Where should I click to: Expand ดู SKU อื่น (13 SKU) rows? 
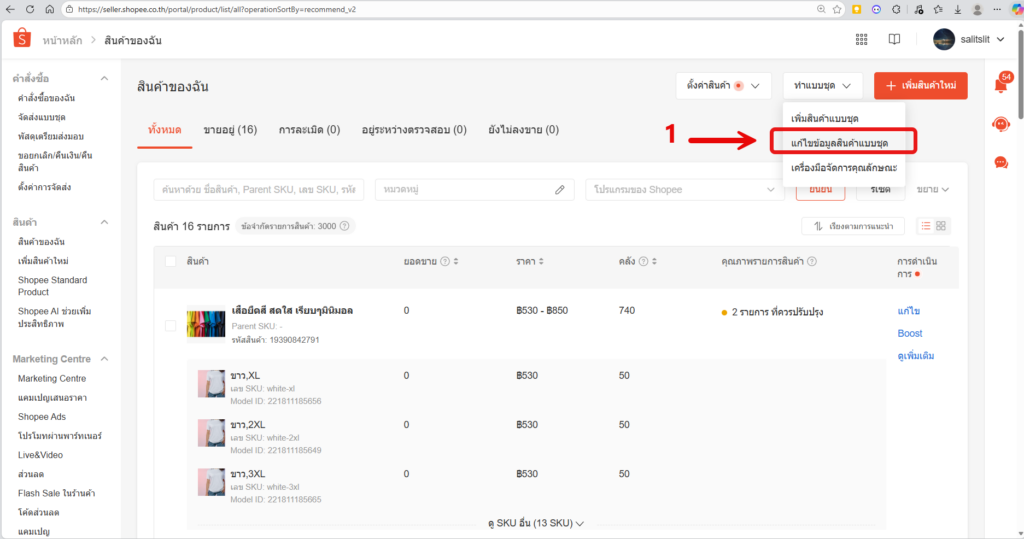click(x=535, y=523)
